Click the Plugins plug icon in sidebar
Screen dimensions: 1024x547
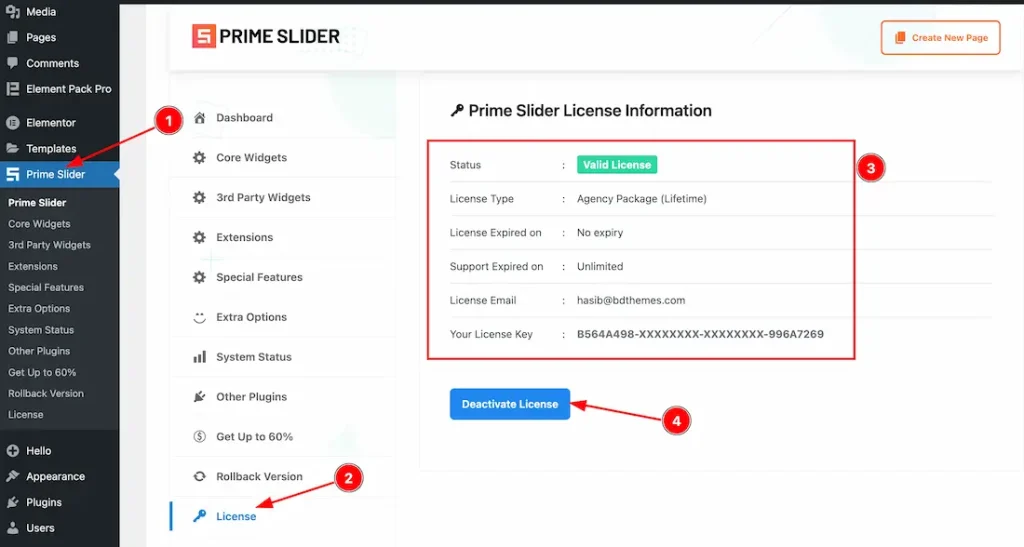point(12,502)
